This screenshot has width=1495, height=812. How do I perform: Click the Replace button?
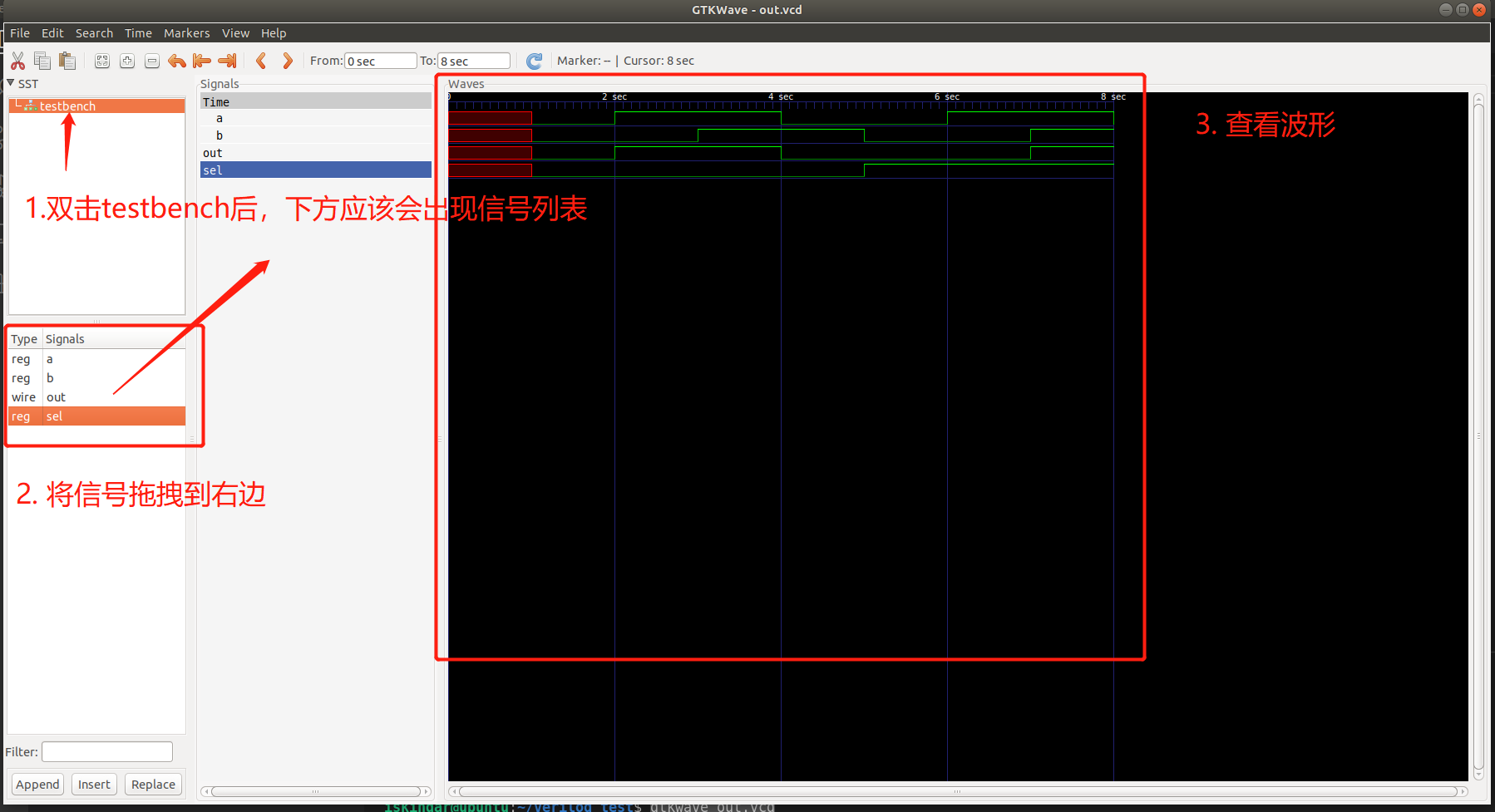(x=153, y=785)
